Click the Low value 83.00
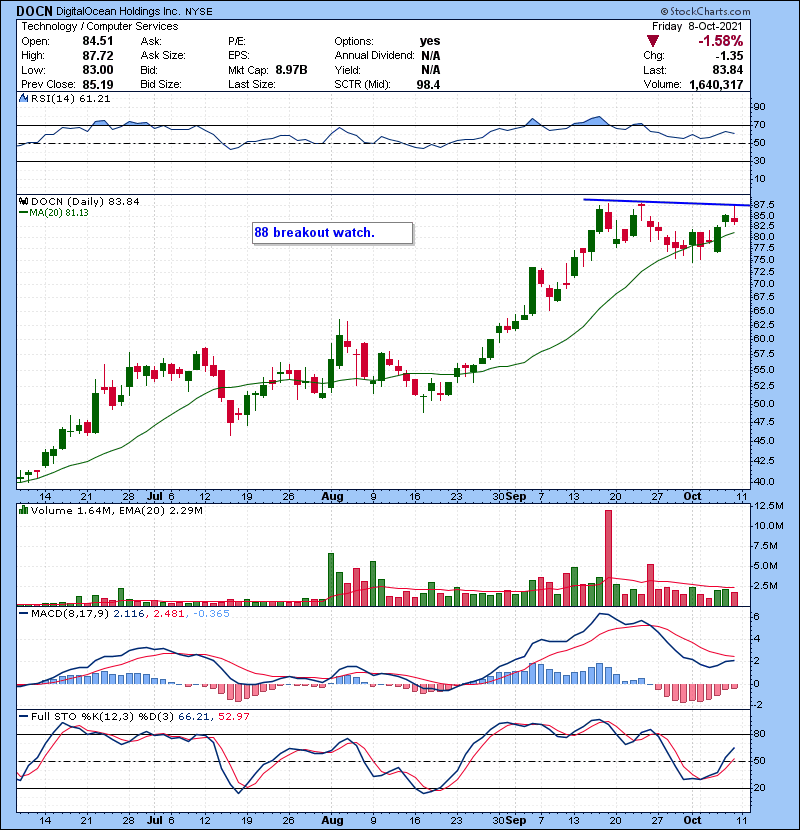The image size is (800, 830). click(x=97, y=70)
